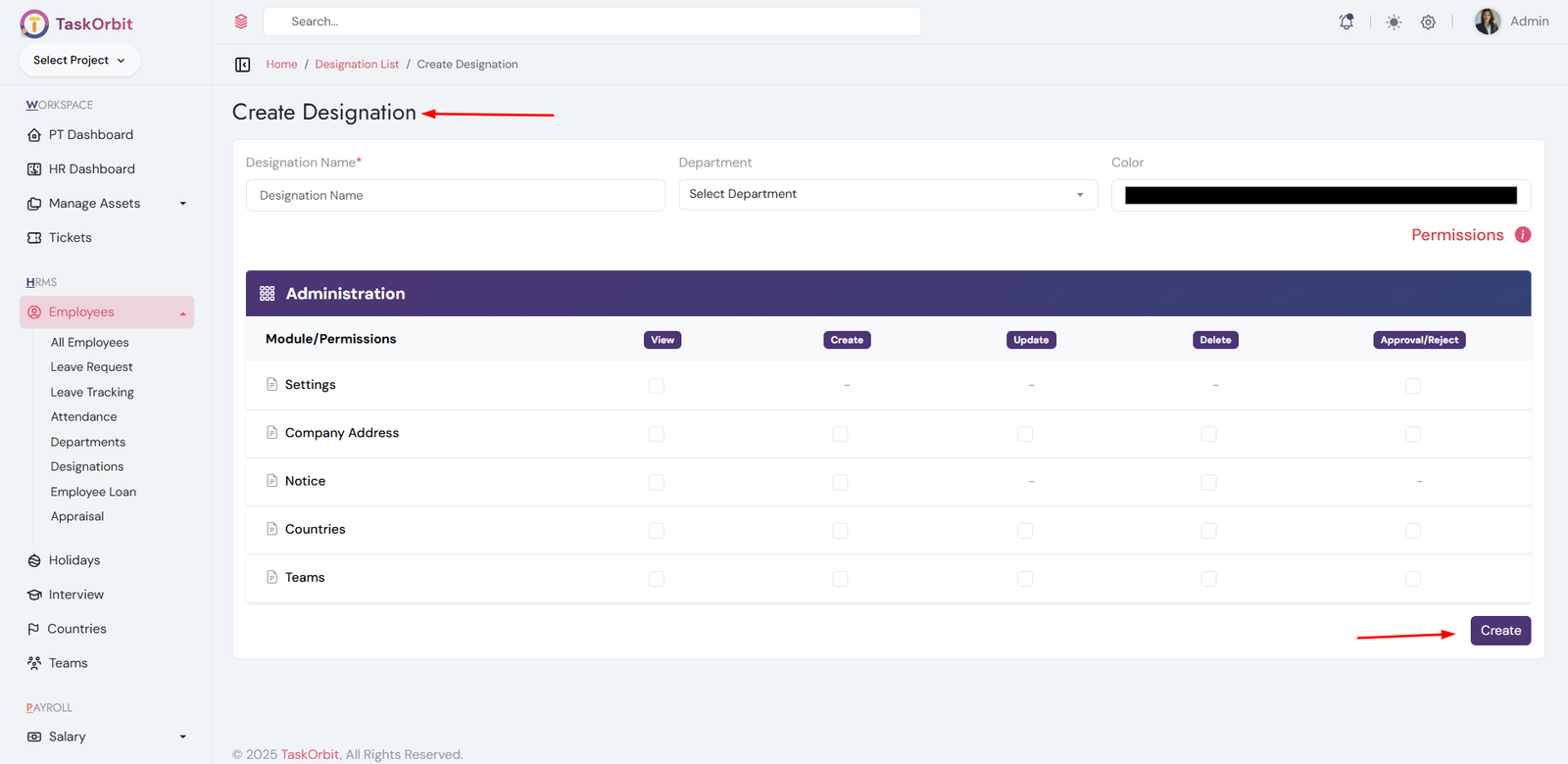Toggle light mode sun icon
1568x764 pixels.
point(1394,22)
